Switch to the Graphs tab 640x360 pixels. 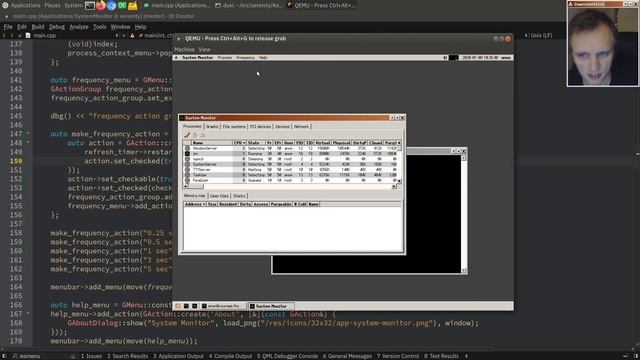(212, 127)
